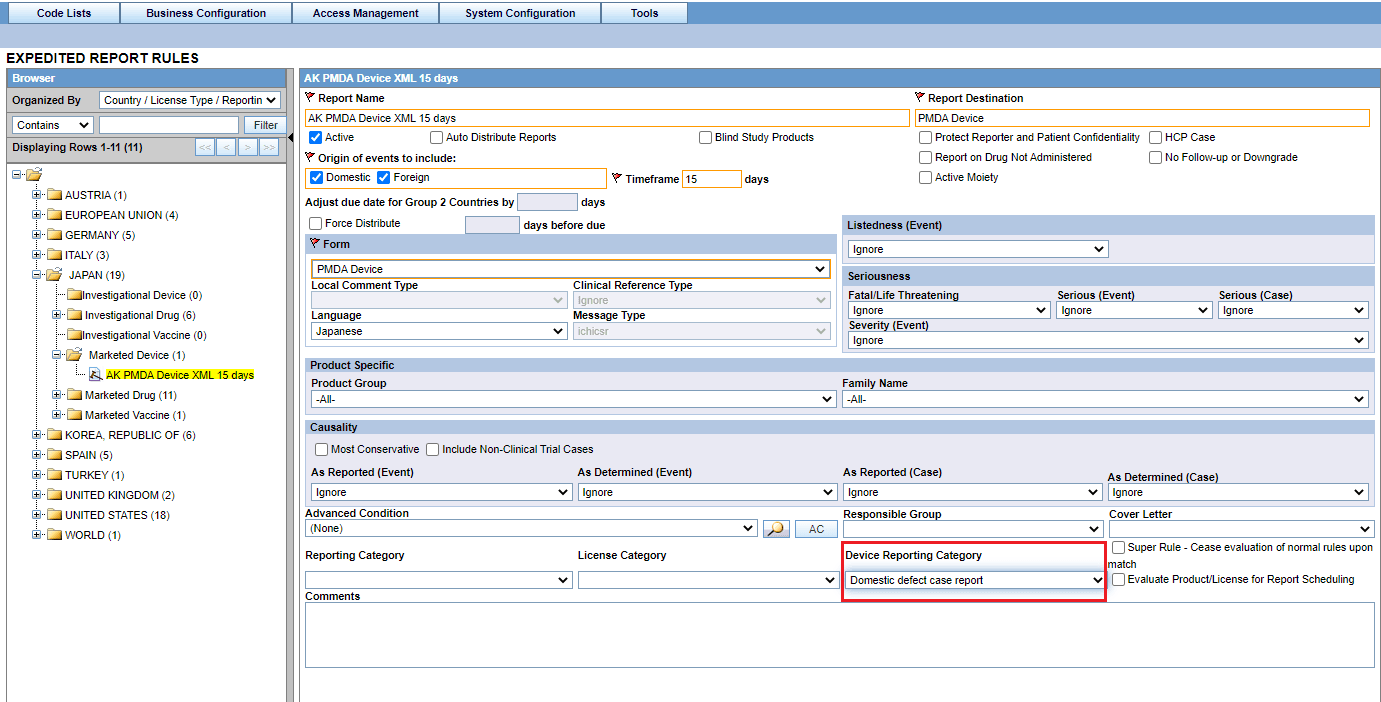
Task: Open the Organized By dropdown
Action: click(x=190, y=100)
